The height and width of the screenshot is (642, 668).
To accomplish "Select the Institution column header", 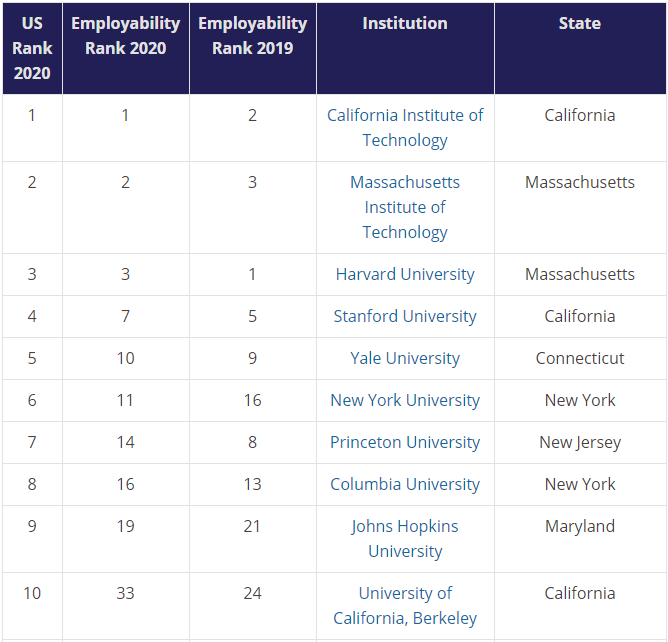I will (405, 23).
